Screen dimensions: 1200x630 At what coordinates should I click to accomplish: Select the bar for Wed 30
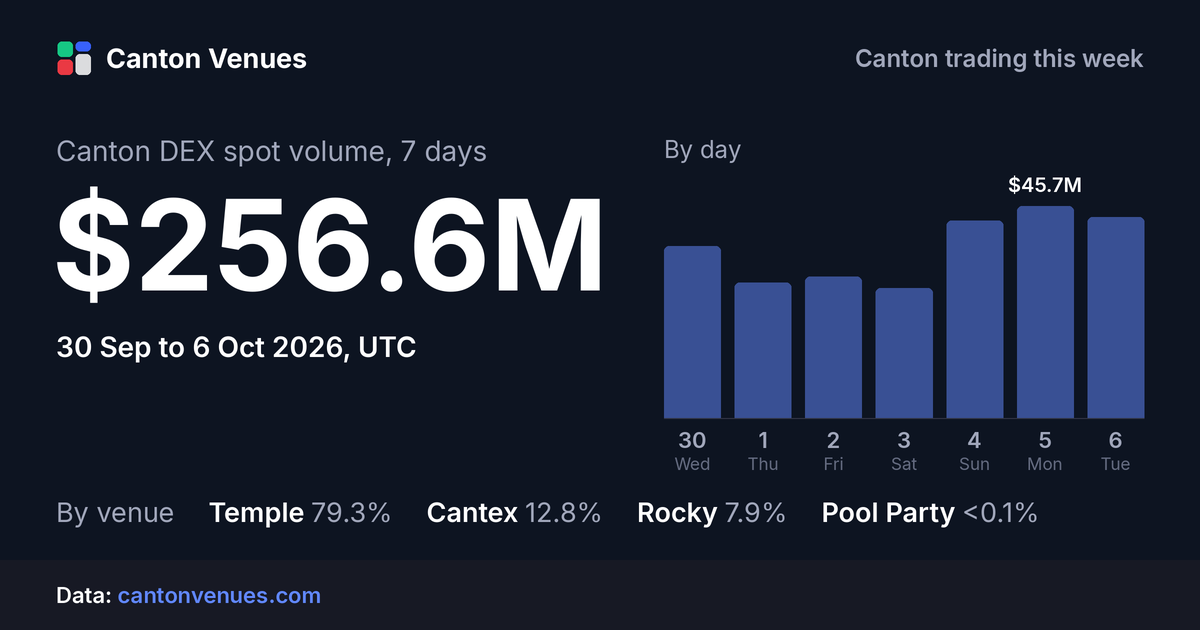coord(692,332)
